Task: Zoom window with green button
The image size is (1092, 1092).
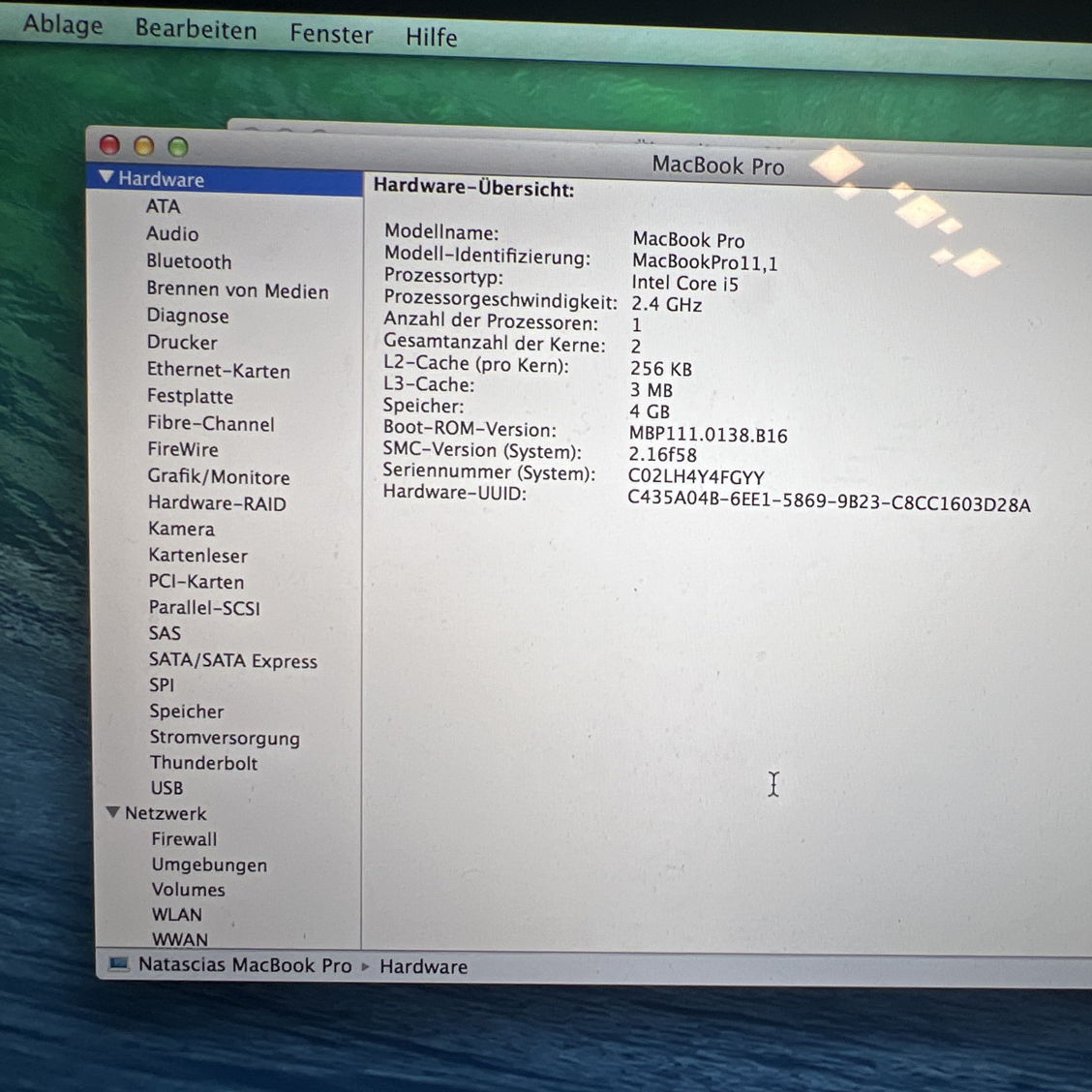Action: [x=178, y=147]
